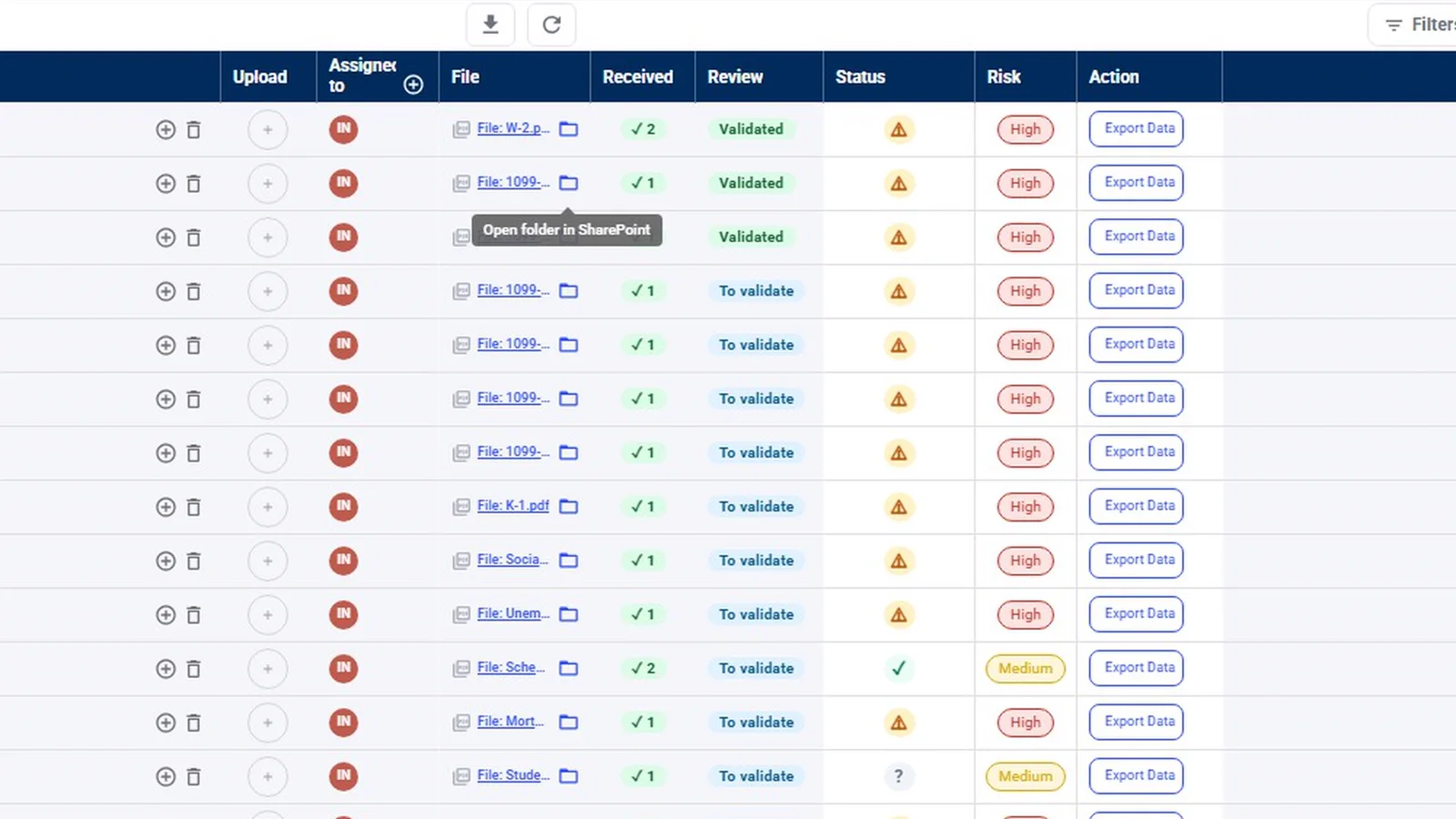Click the Validated review tag in W-2 row
This screenshot has height=819, width=1456.
[x=751, y=129]
